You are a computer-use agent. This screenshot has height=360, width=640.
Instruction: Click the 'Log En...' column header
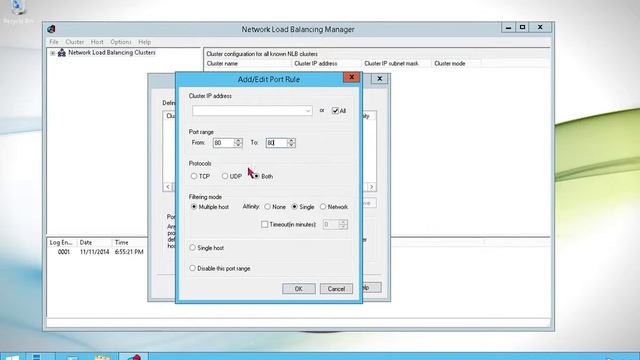[62, 242]
